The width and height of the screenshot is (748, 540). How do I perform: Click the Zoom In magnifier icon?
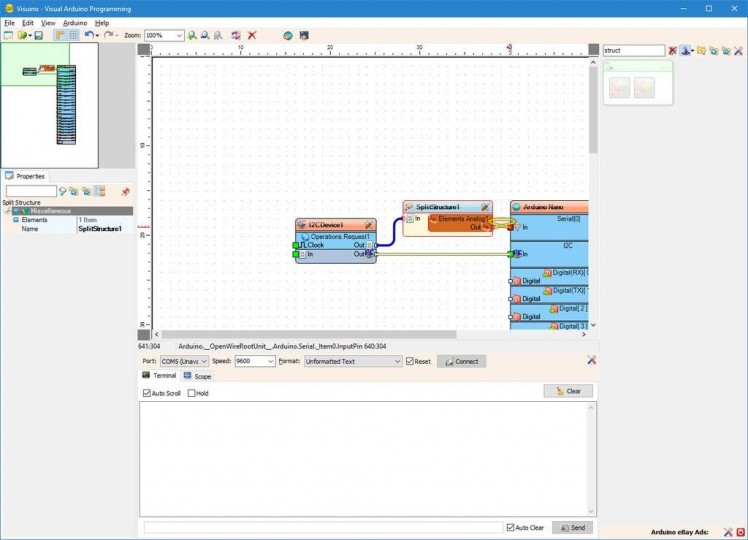(193, 35)
